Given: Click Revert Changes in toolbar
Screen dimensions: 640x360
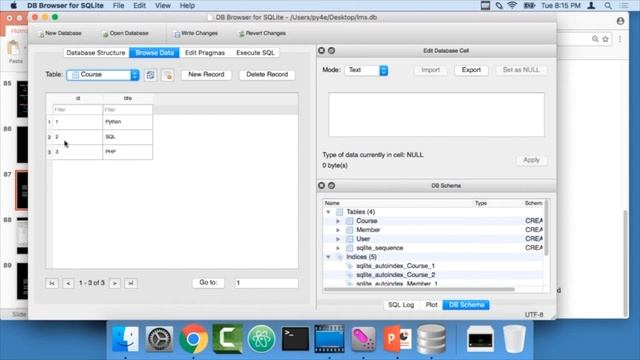Looking at the screenshot, I should (x=262, y=33).
